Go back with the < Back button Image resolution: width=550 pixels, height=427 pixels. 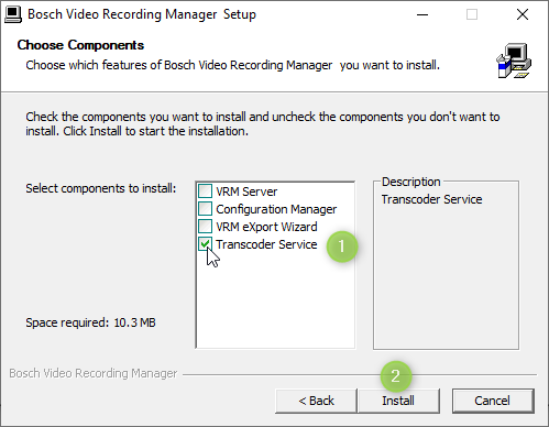[x=316, y=401]
